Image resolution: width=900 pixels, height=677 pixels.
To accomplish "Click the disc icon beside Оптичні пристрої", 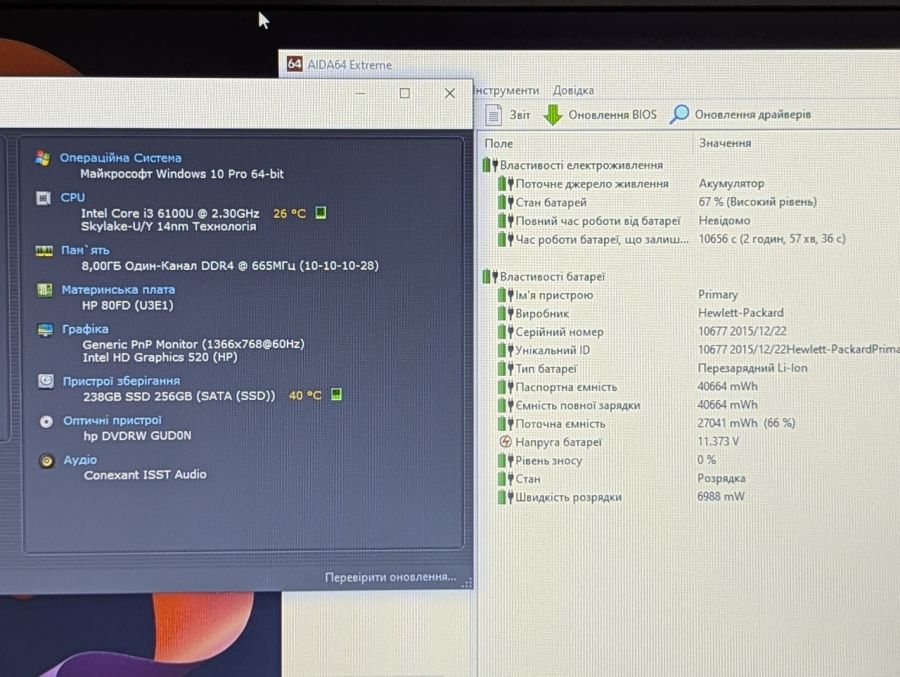I will coord(46,421).
